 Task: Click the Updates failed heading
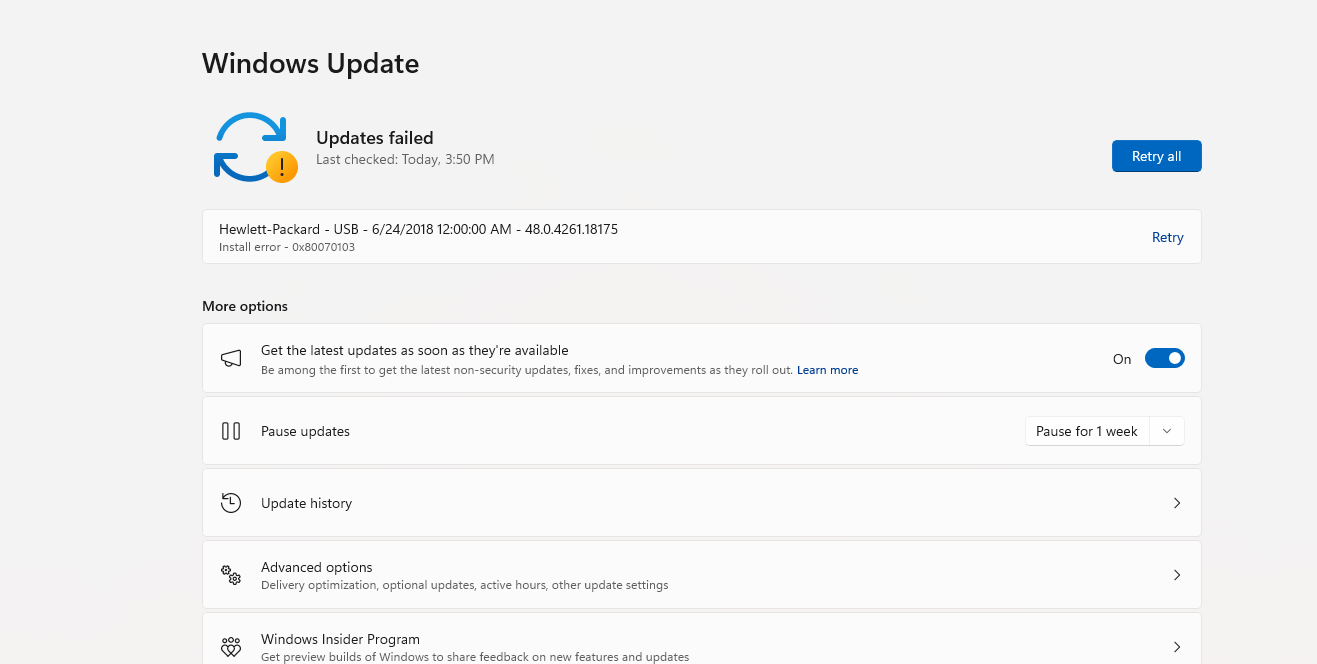pyautogui.click(x=374, y=138)
